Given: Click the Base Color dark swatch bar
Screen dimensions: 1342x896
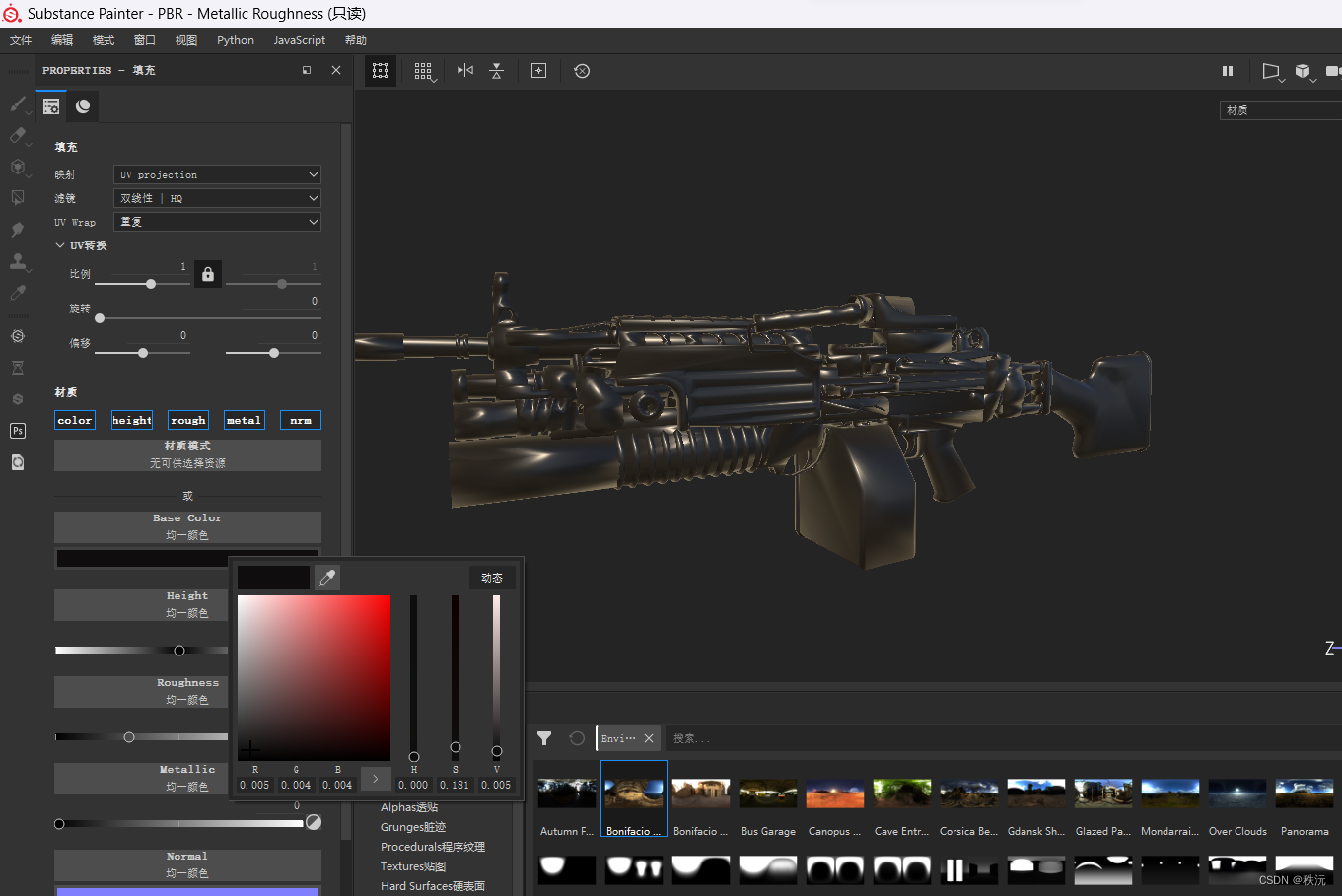Looking at the screenshot, I should tap(143, 558).
